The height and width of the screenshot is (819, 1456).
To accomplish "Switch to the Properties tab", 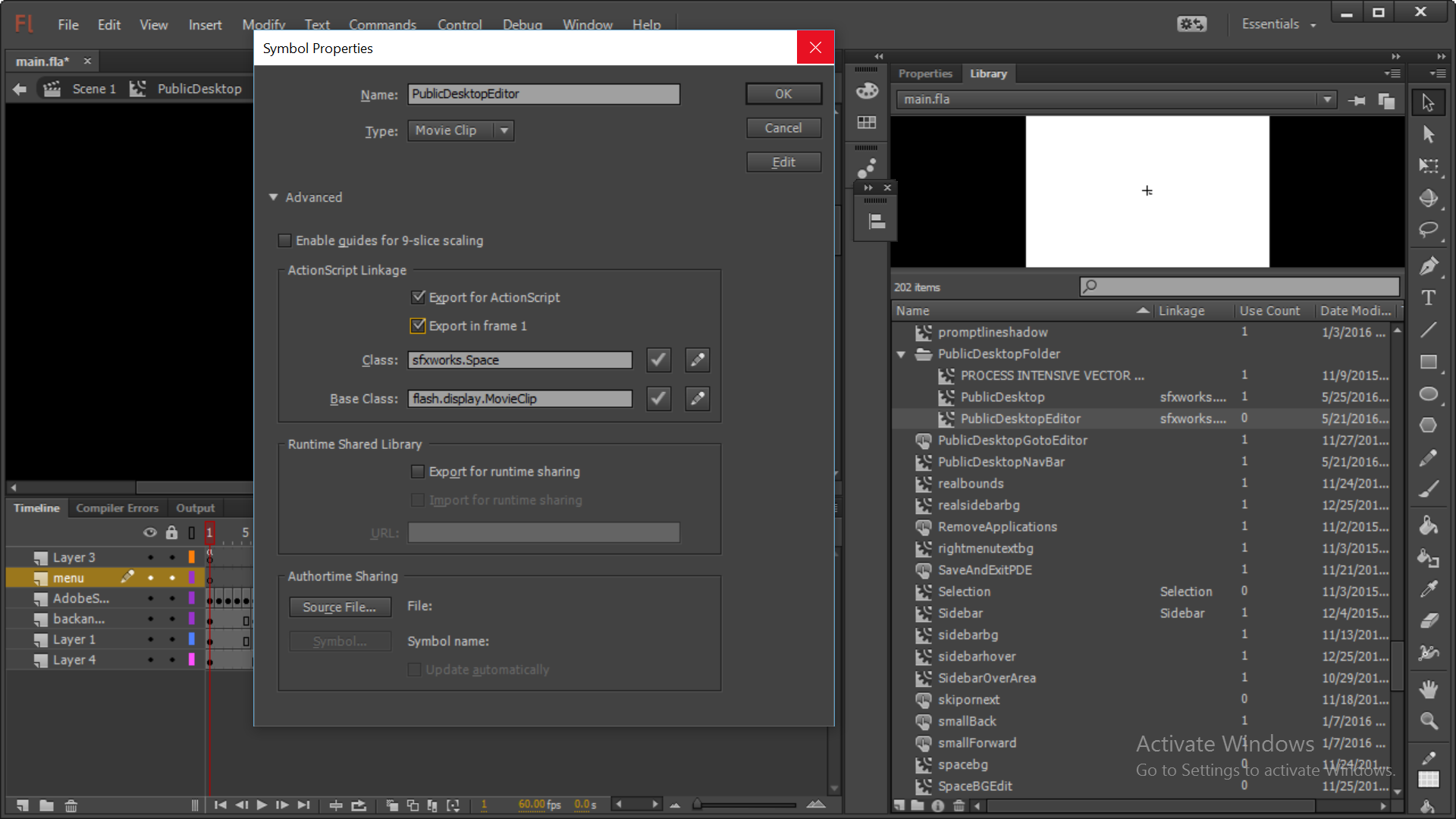I will coord(924,74).
